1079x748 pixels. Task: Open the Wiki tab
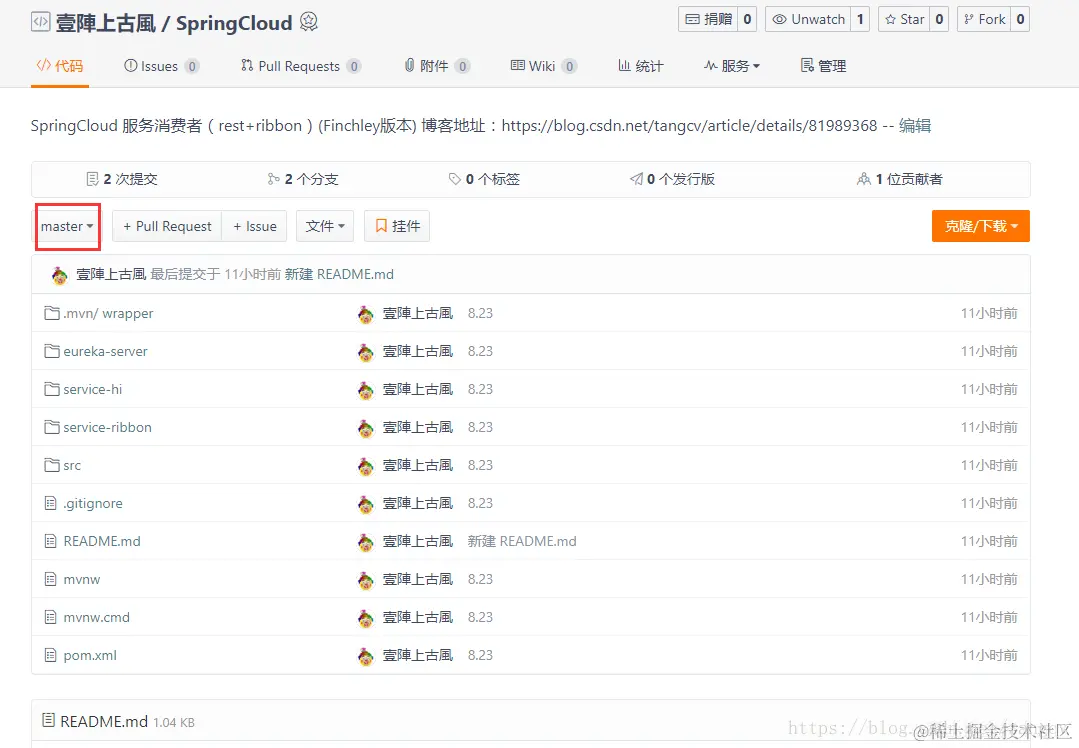tap(544, 66)
